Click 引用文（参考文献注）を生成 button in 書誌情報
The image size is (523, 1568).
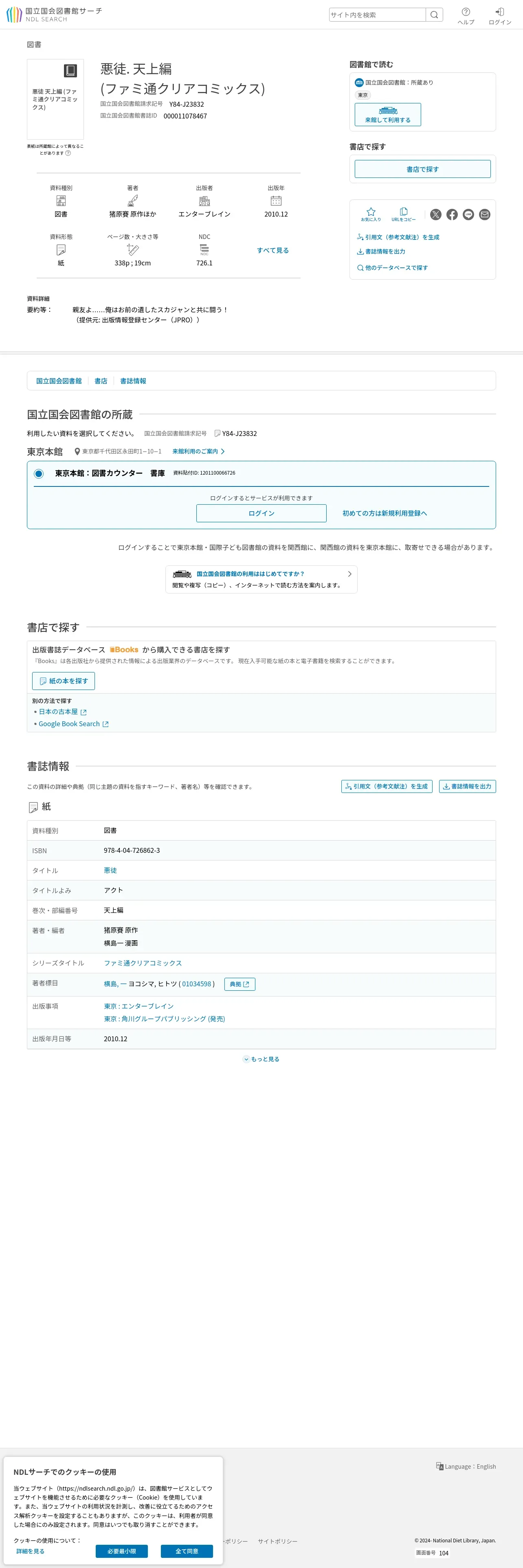tap(387, 786)
